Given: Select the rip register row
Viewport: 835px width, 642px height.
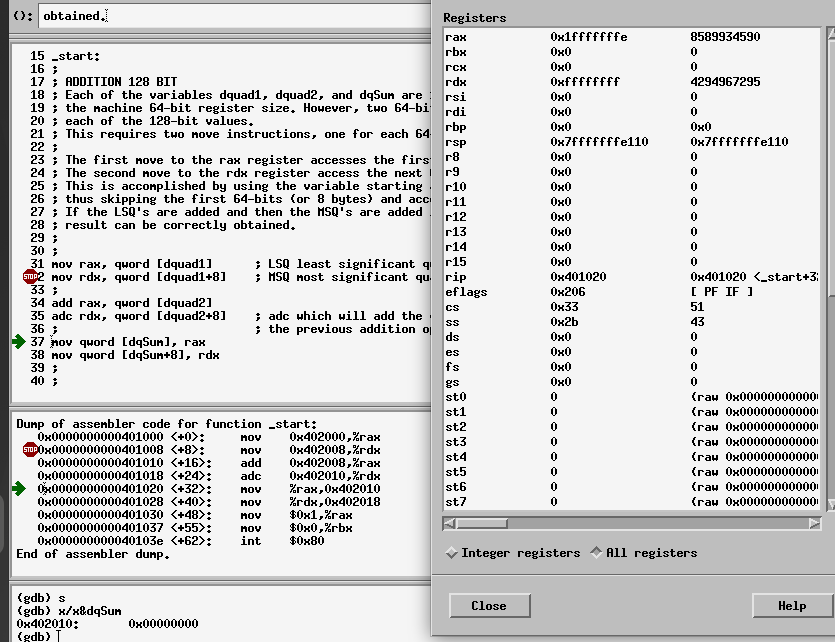Looking at the screenshot, I should pos(632,276).
